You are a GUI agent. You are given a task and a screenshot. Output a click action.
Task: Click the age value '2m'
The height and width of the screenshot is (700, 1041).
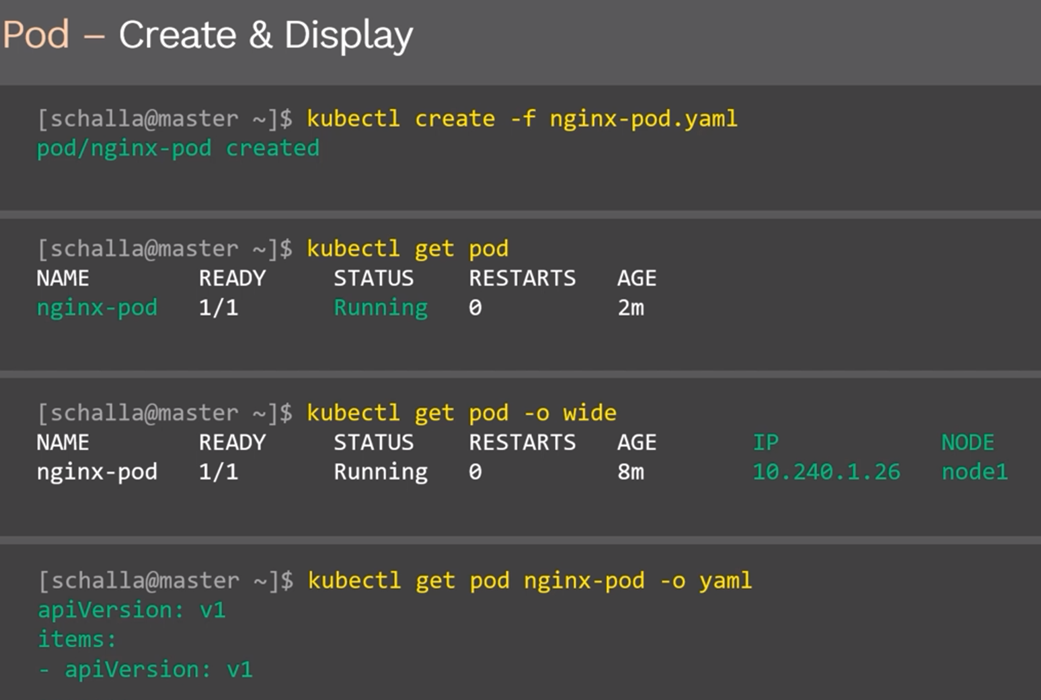pos(631,308)
